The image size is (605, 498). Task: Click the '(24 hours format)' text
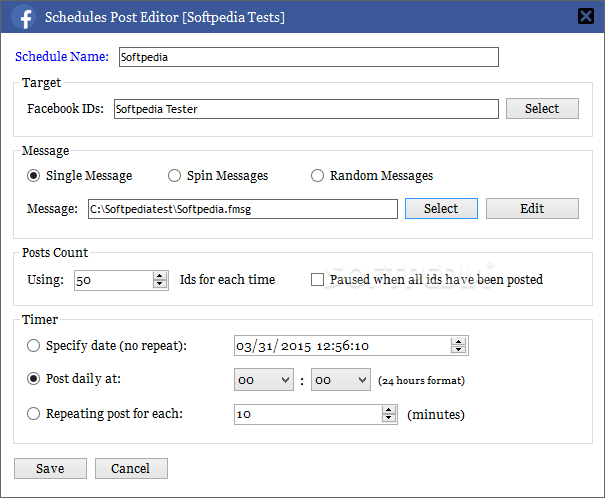[x=421, y=381]
